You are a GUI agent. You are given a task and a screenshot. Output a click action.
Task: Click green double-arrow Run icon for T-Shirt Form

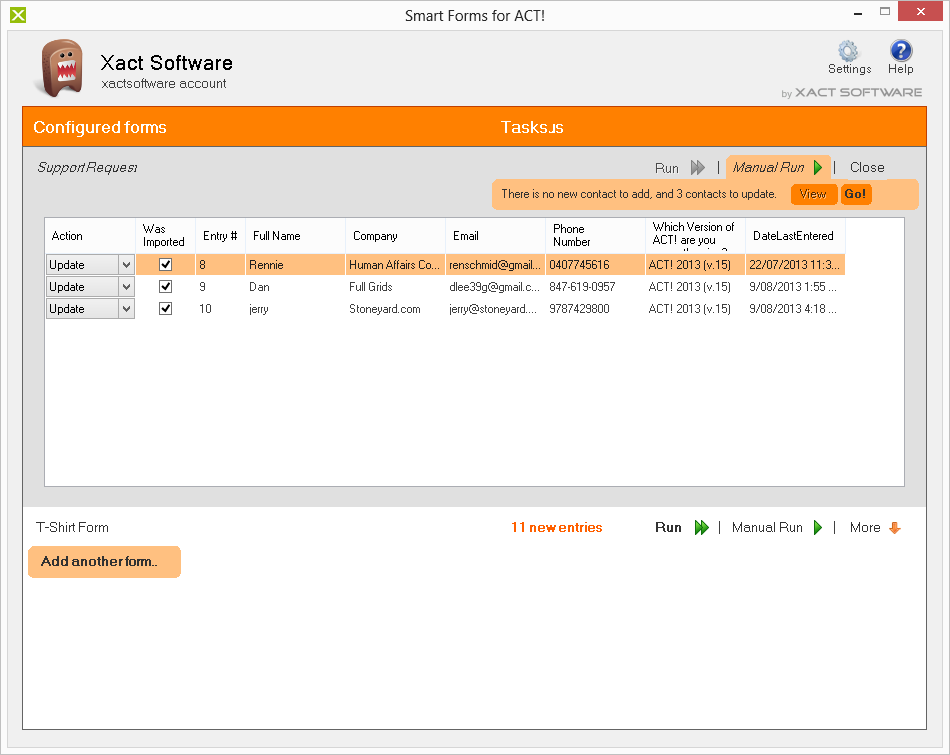click(702, 527)
